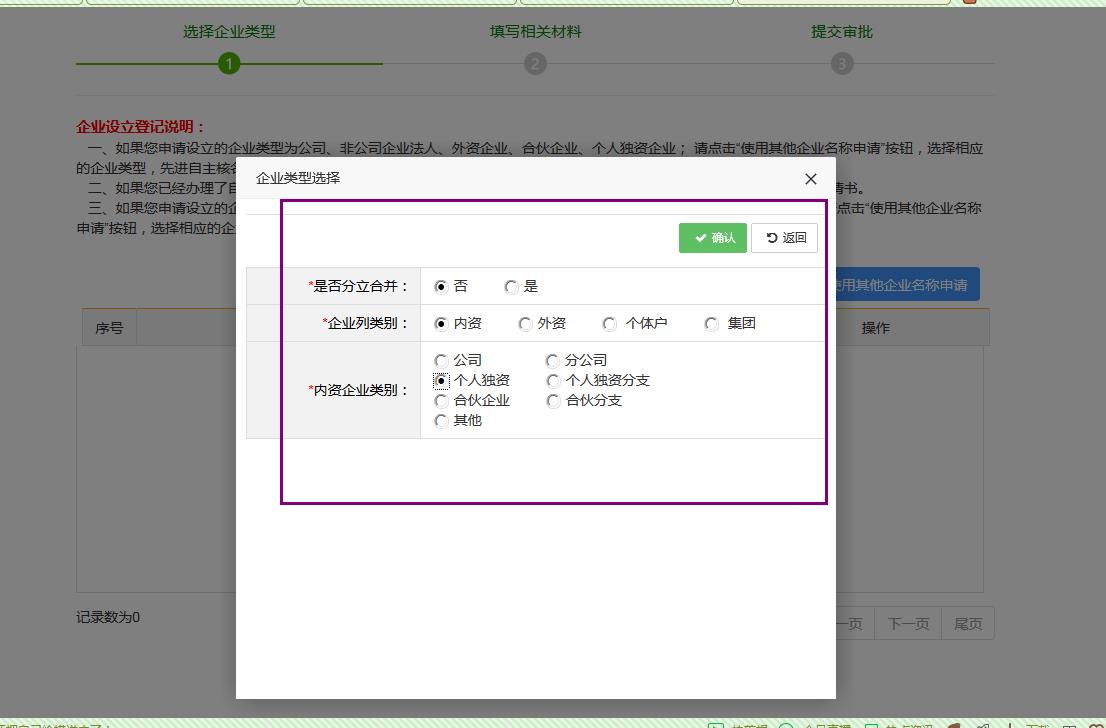
Task: Select 合伙分支 radio button
Action: (x=553, y=401)
